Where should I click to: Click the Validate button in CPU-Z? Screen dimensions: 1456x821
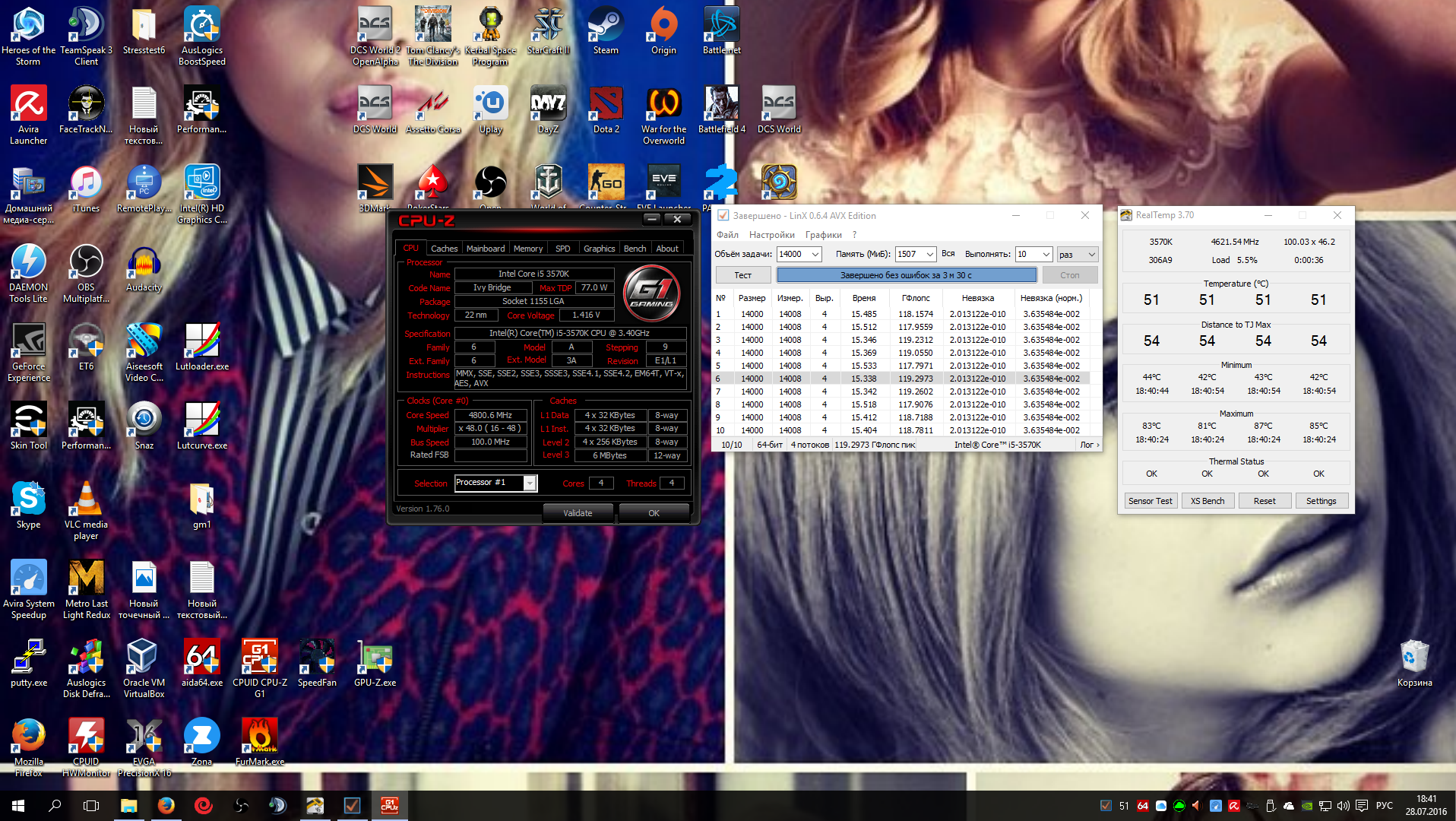(x=578, y=513)
